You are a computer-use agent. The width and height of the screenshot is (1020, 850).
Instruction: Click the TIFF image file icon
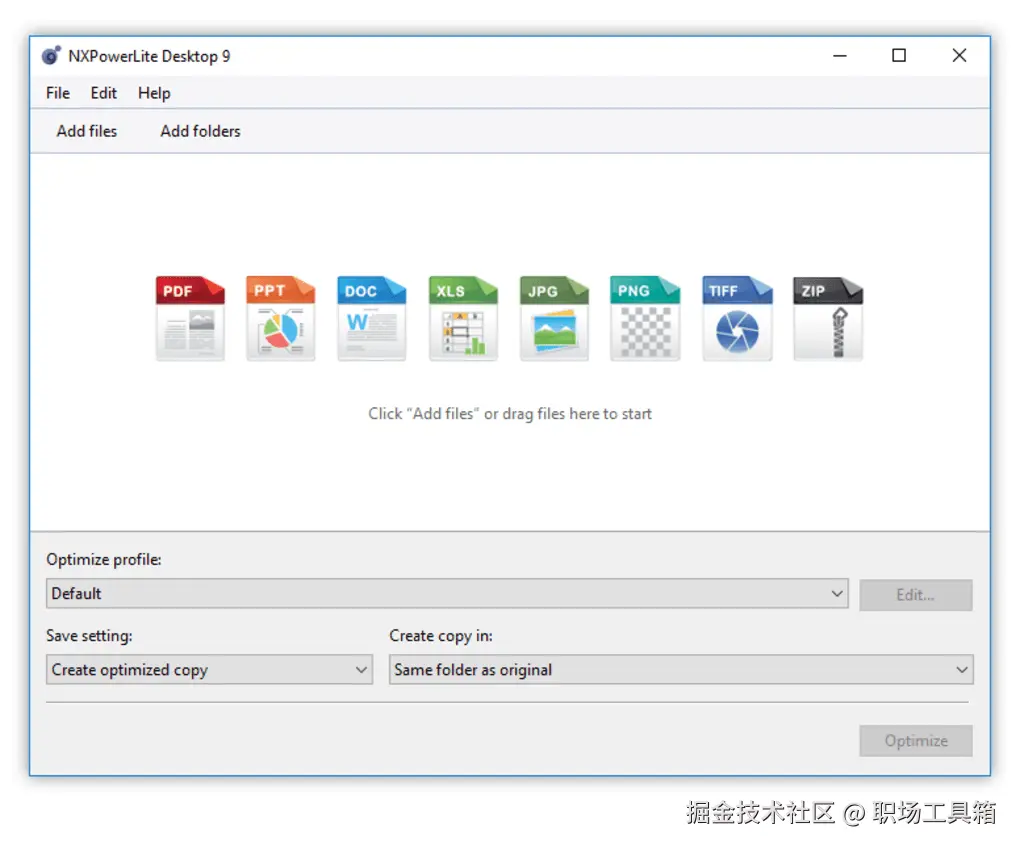click(737, 318)
